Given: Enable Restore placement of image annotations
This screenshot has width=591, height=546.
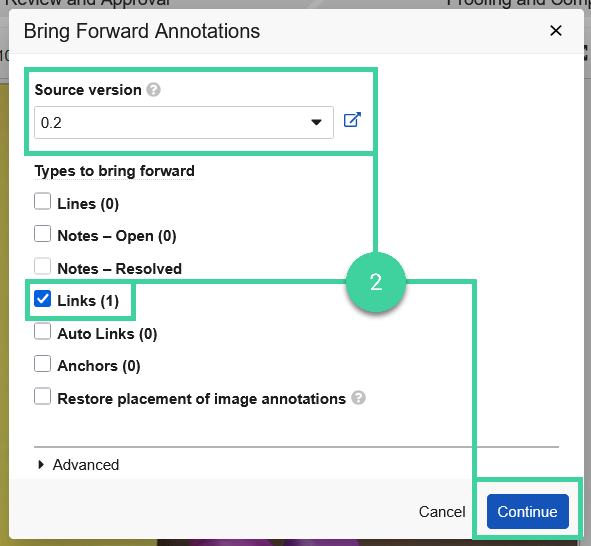Looking at the screenshot, I should [42, 396].
